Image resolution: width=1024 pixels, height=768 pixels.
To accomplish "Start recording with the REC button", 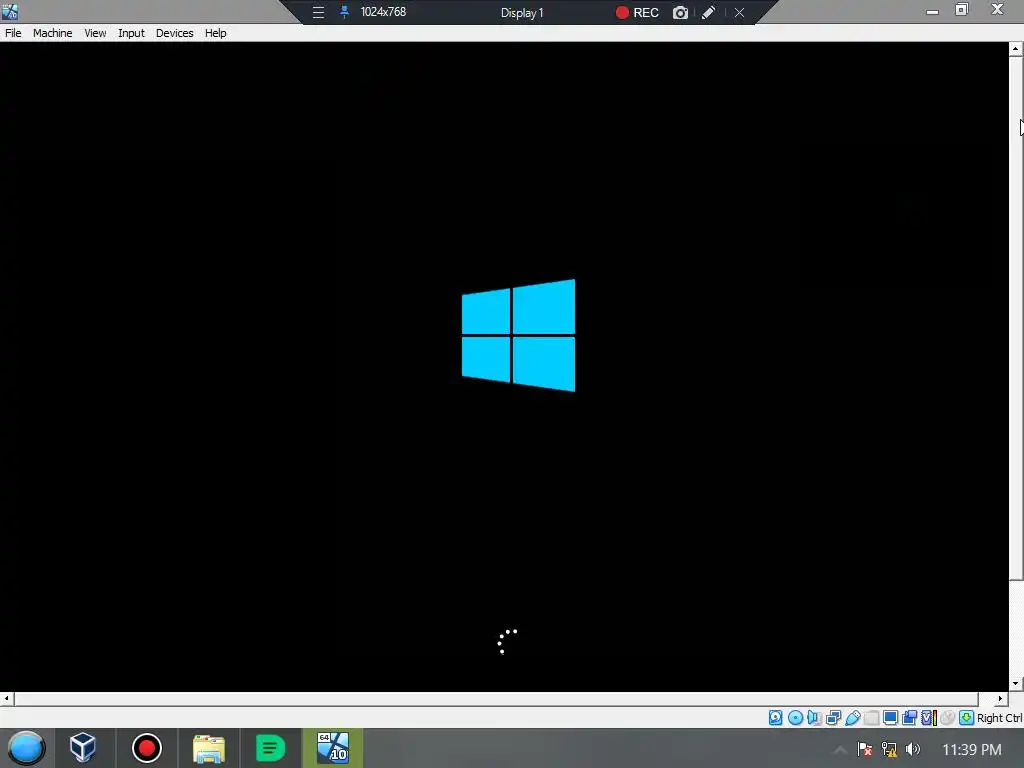I will [x=637, y=12].
